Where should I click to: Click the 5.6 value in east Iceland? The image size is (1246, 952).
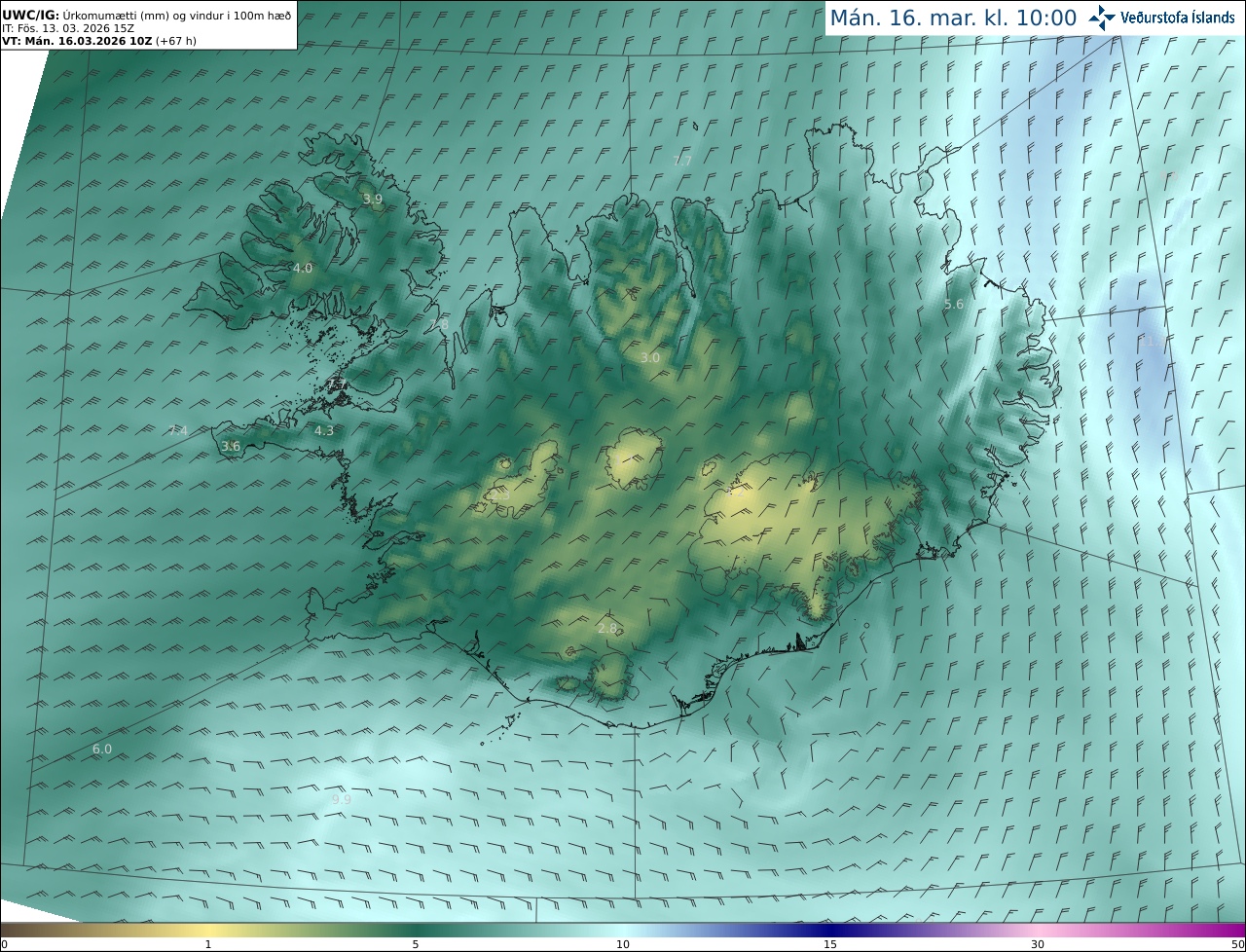click(954, 305)
